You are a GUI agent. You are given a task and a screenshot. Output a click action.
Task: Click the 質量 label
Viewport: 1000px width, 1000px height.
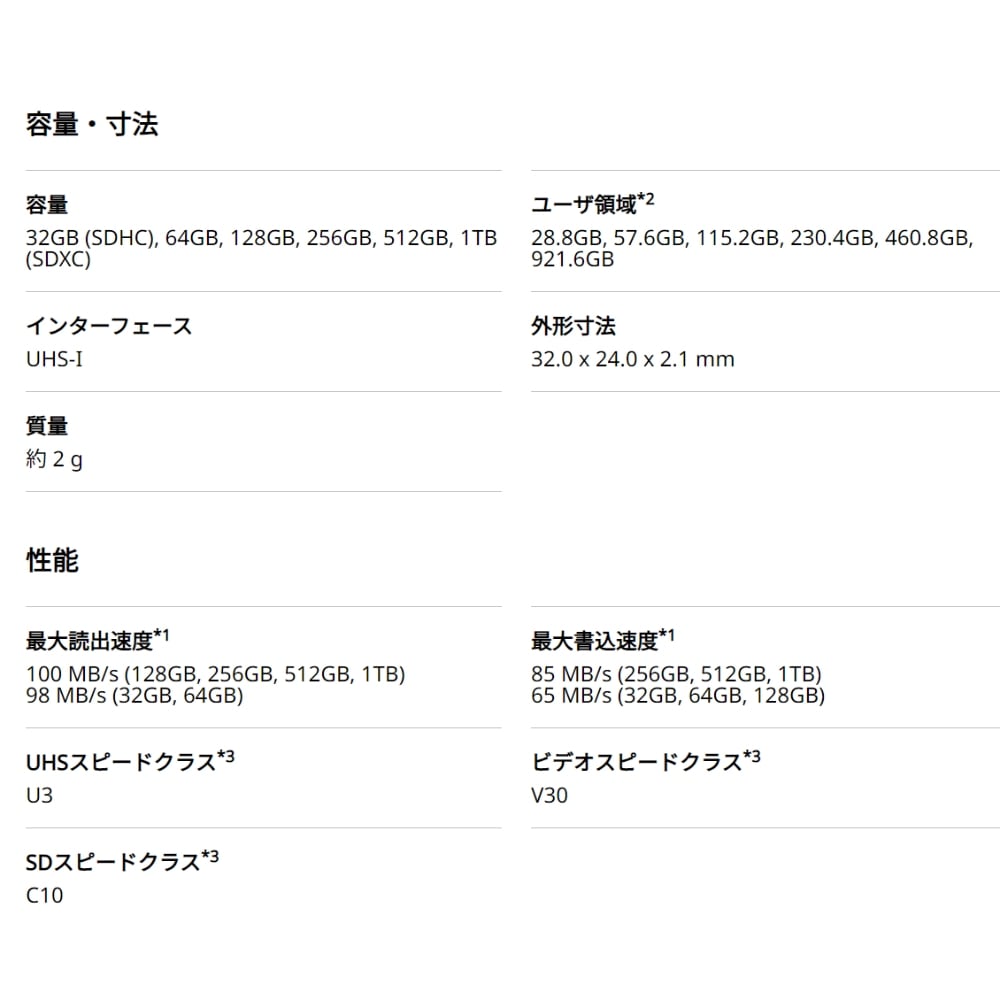point(47,426)
